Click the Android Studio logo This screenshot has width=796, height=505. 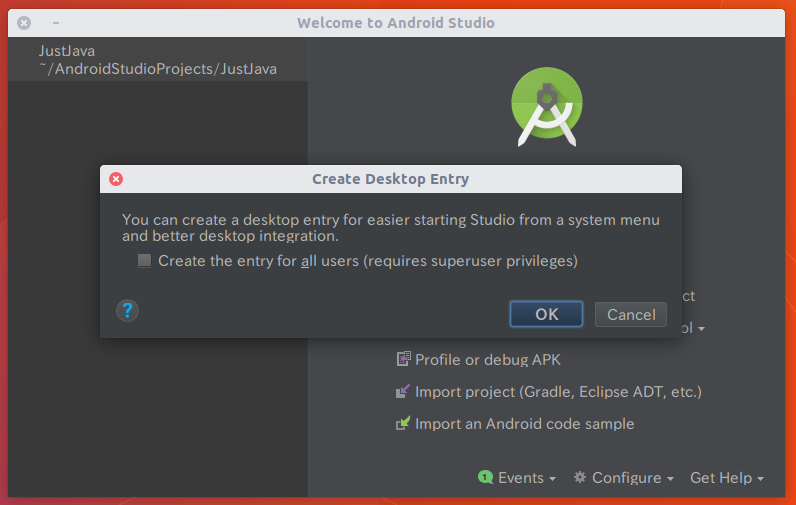click(x=547, y=107)
